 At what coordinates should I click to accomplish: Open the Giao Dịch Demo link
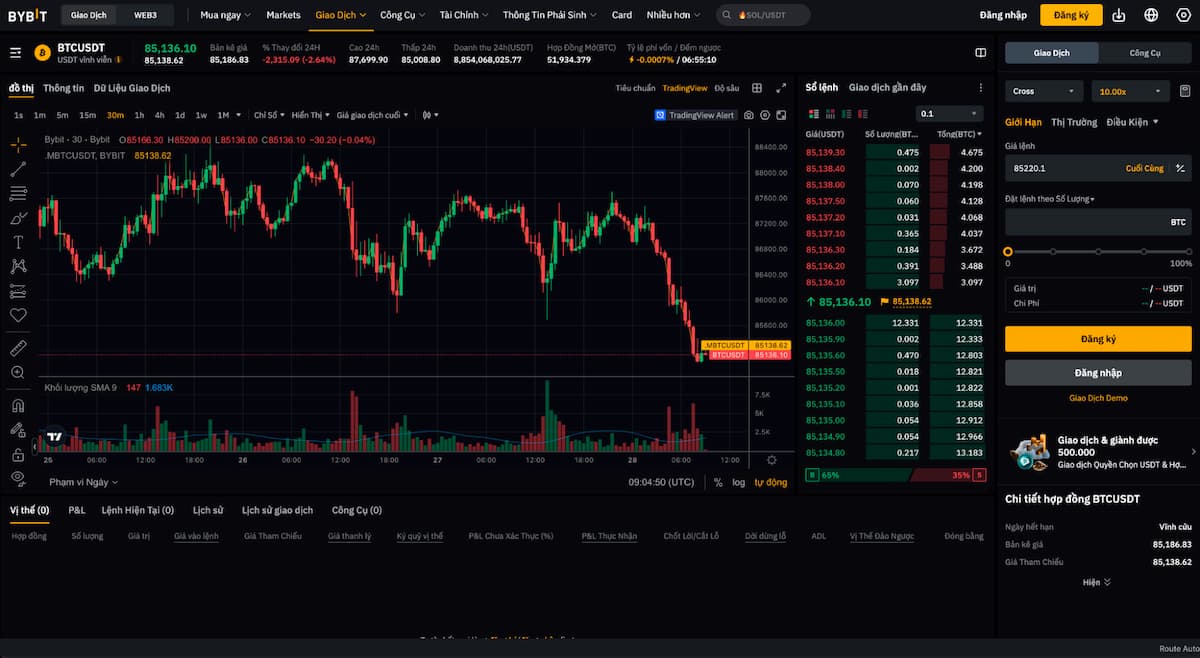click(1098, 398)
